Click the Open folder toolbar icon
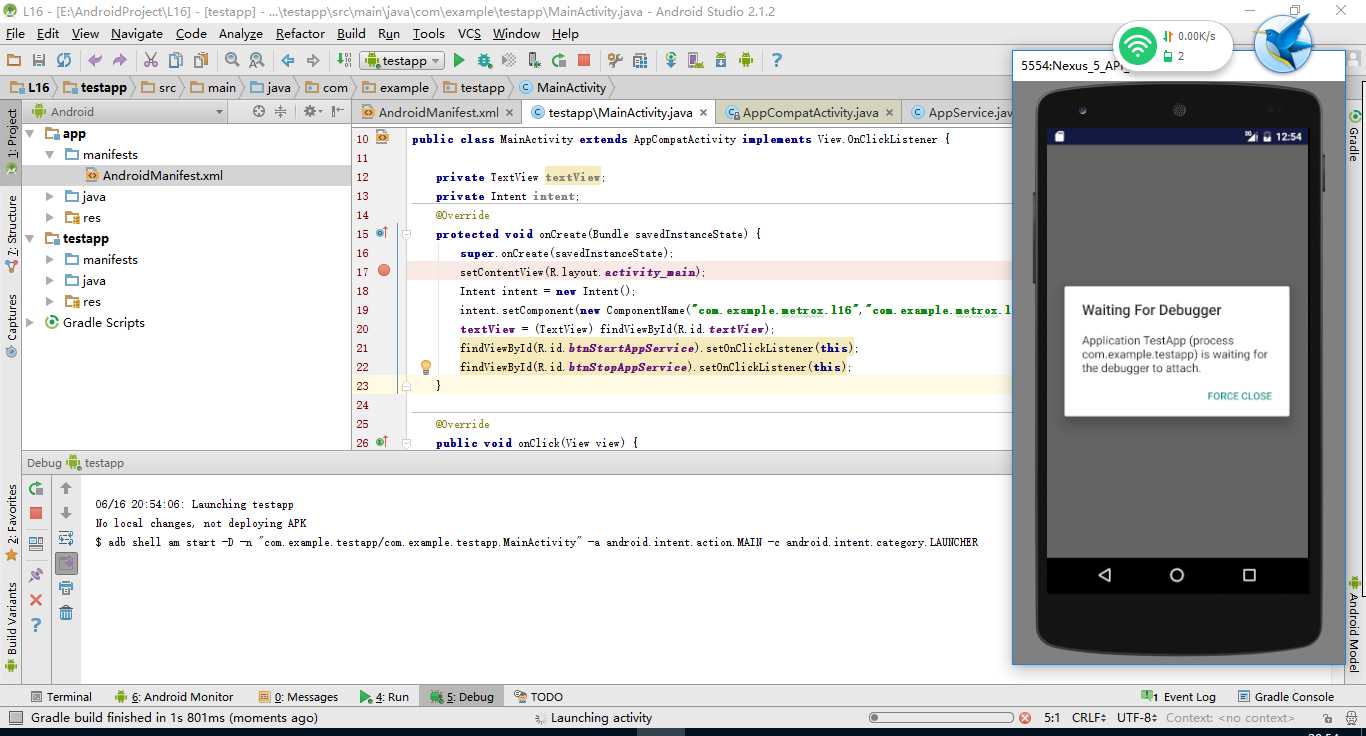The image size is (1366, 736). pyautogui.click(x=14, y=60)
